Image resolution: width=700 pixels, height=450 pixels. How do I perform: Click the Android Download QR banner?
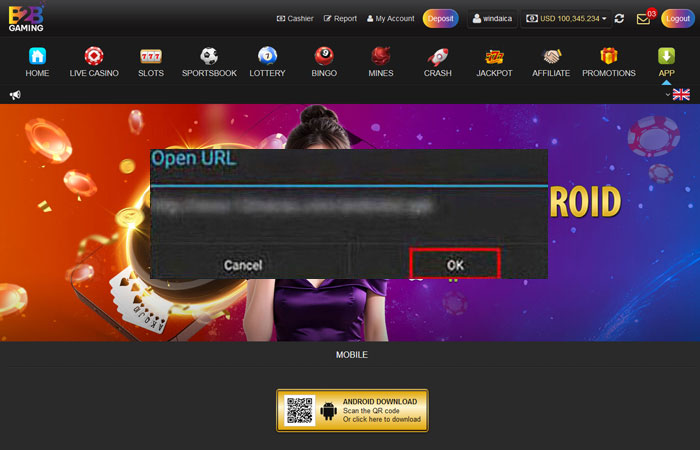352,410
